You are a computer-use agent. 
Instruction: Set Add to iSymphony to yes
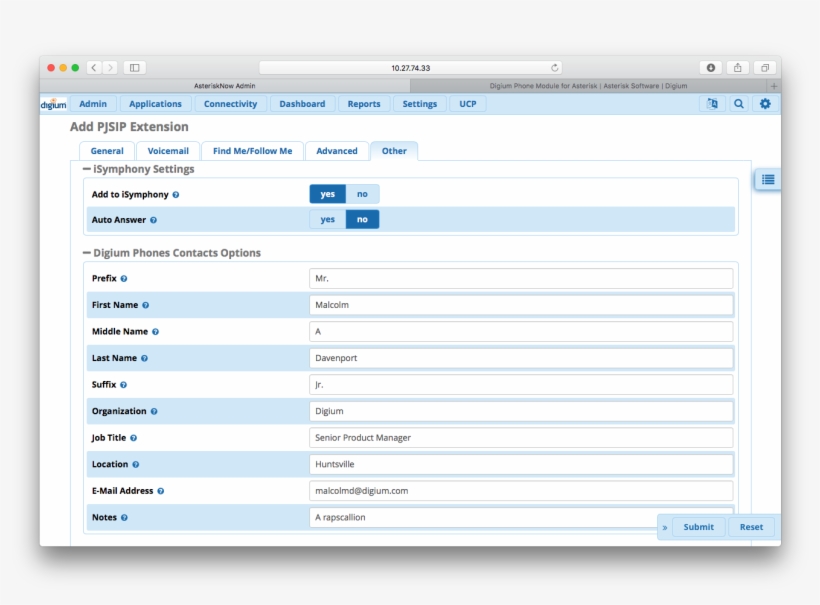[327, 194]
